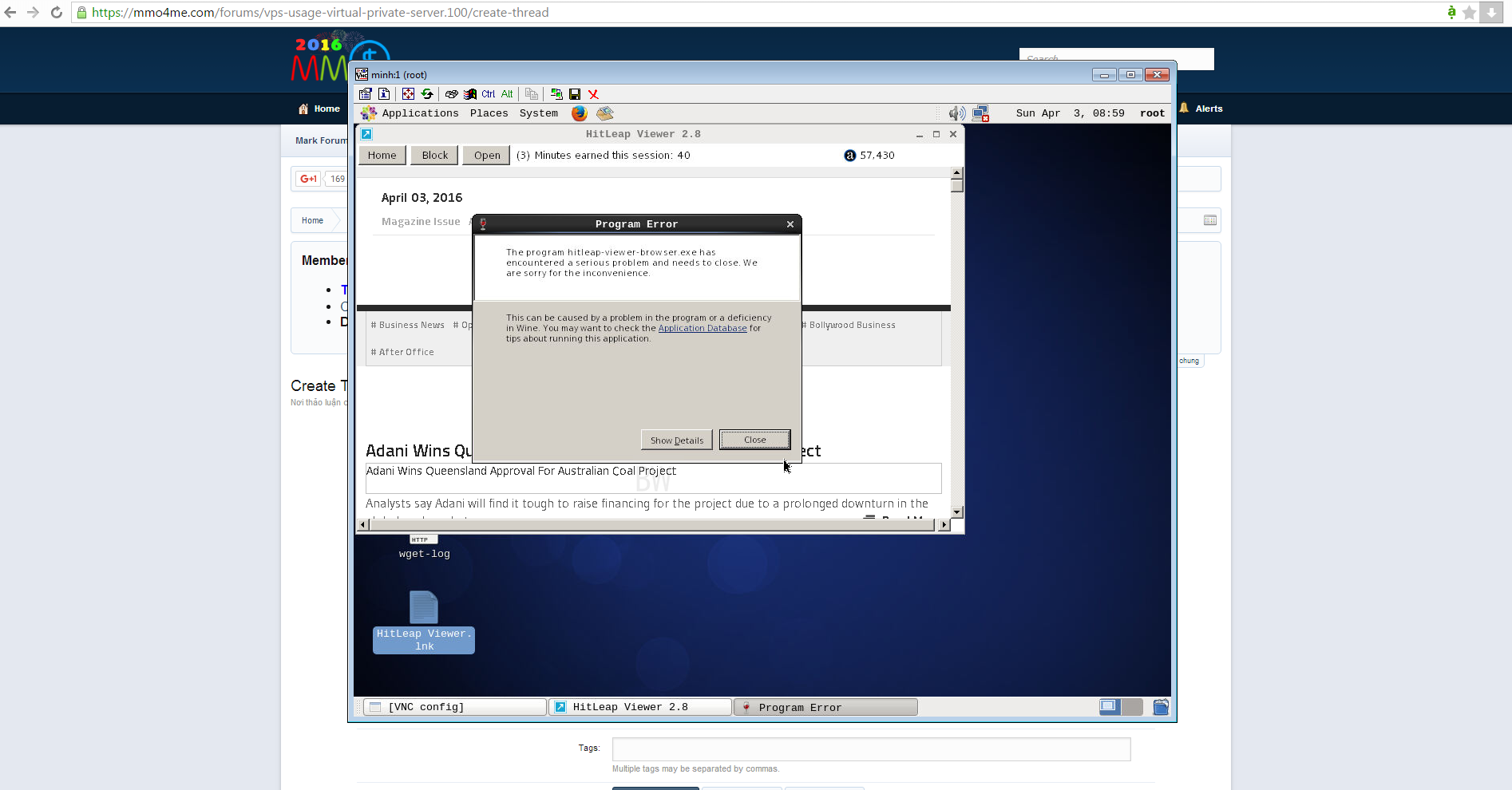
Task: Click vertical scrollbar down arrow in HitLeap
Action: coord(957,512)
